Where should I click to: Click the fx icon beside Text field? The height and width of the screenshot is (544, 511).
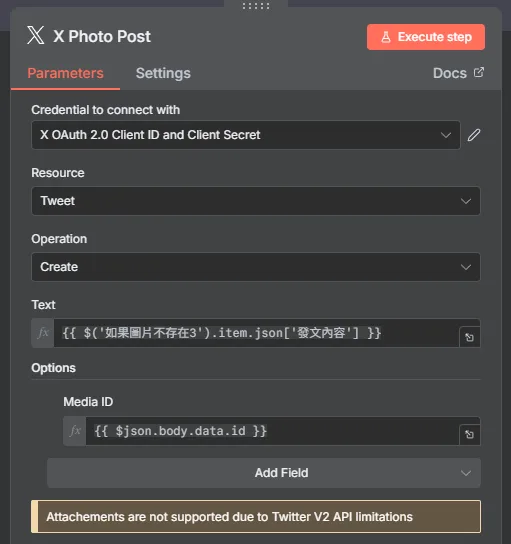43,333
